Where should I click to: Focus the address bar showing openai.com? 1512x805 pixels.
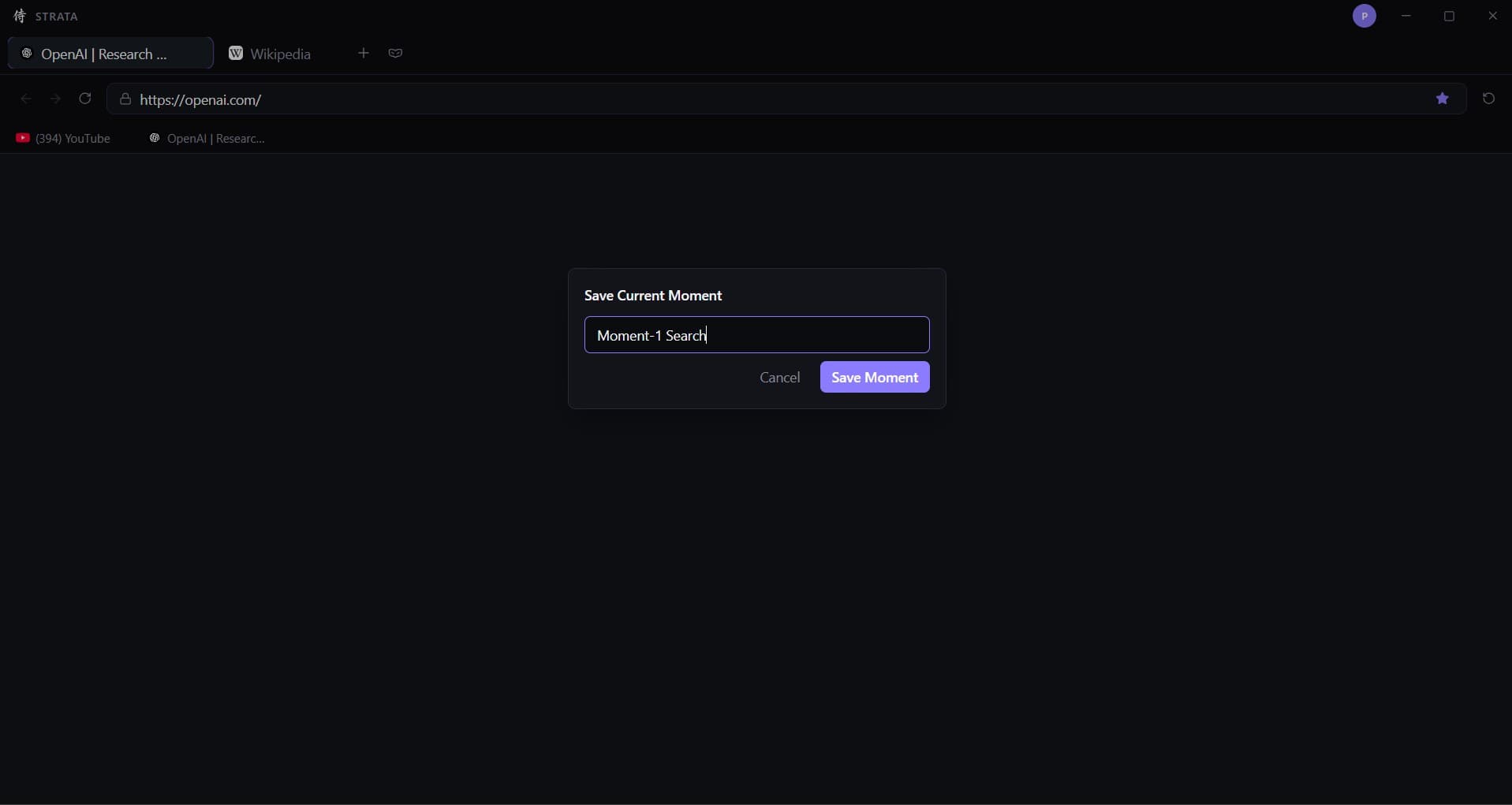click(786, 99)
